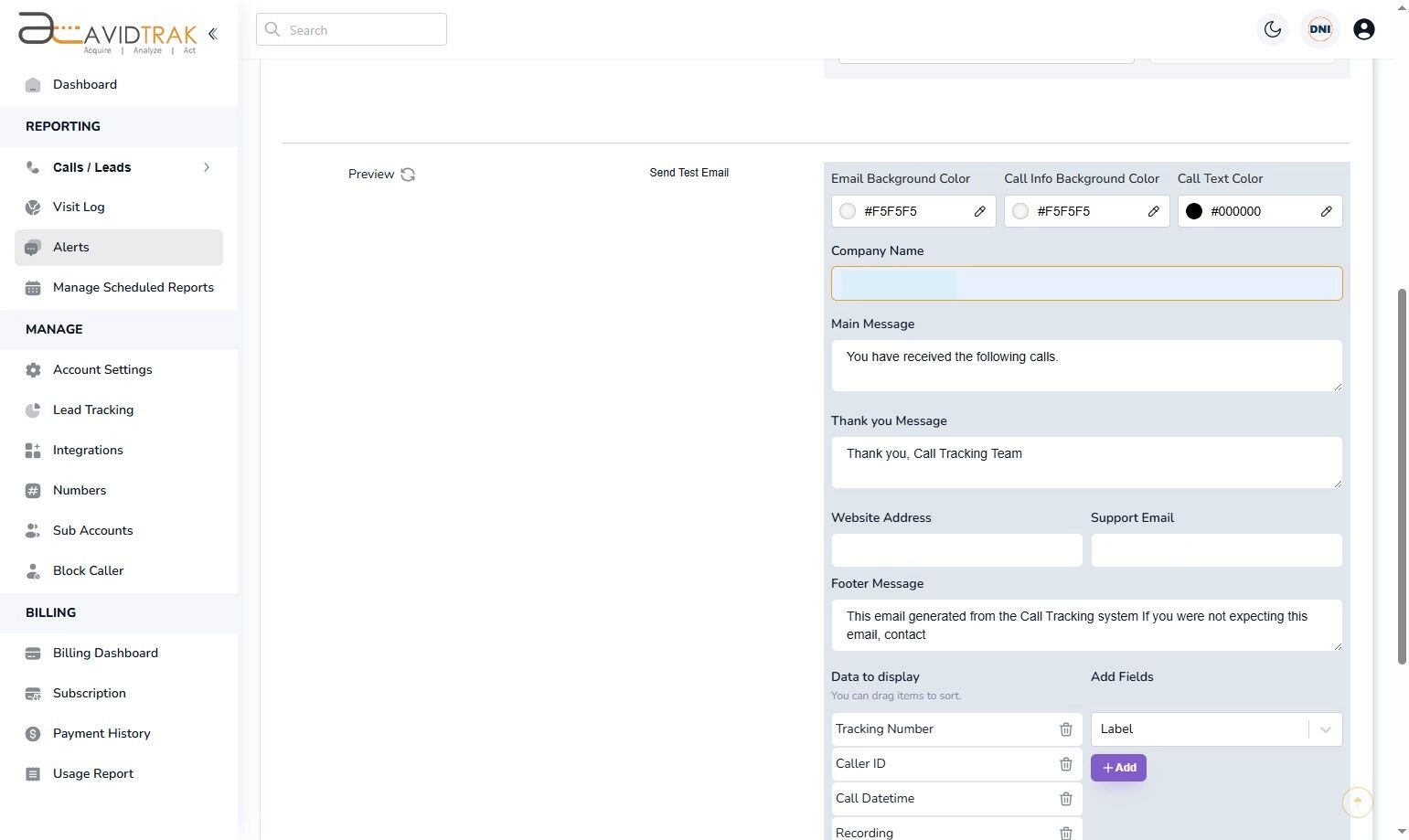This screenshot has height=840, width=1409.
Task: Select the Tracking Number list row
Action: (x=956, y=729)
